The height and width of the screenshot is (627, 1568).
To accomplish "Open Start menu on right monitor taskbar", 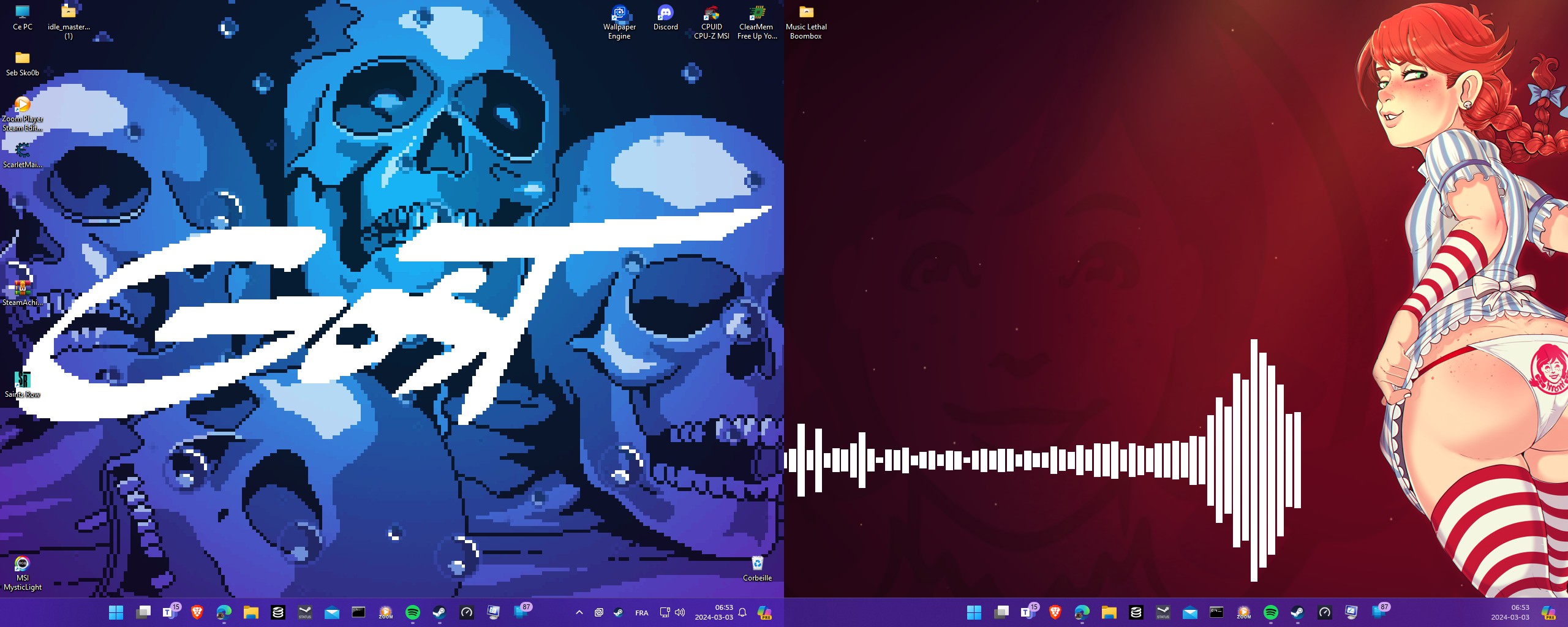I will tap(974, 612).
